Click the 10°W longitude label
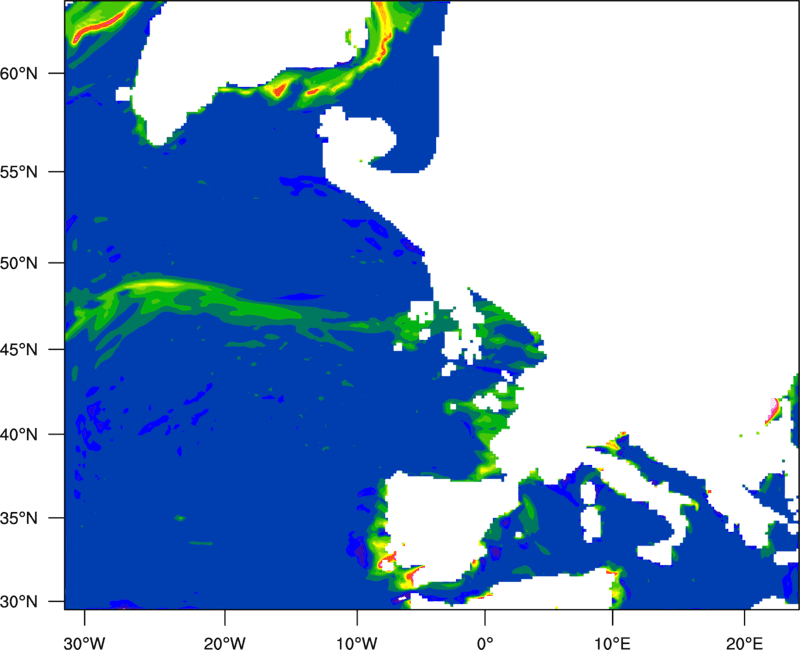Screen dimensions: 800x650 pyautogui.click(x=357, y=643)
